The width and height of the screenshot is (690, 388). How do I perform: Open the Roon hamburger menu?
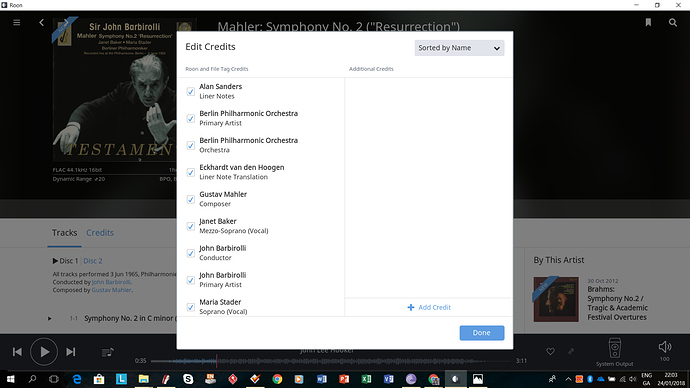[17, 22]
